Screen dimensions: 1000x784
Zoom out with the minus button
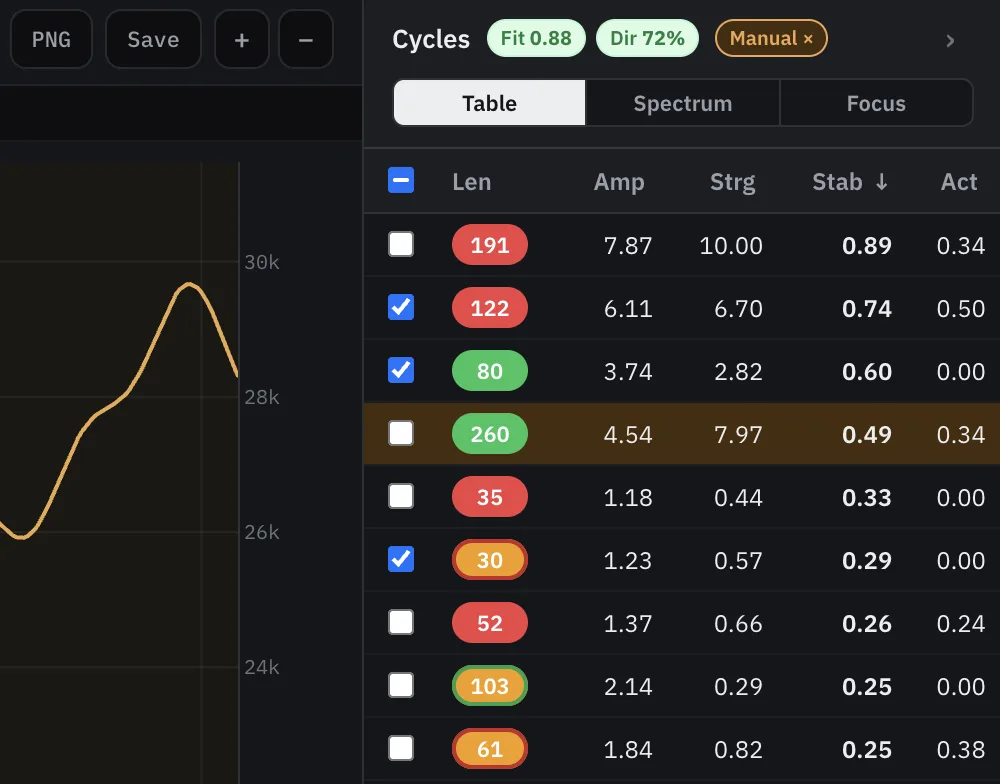click(305, 40)
